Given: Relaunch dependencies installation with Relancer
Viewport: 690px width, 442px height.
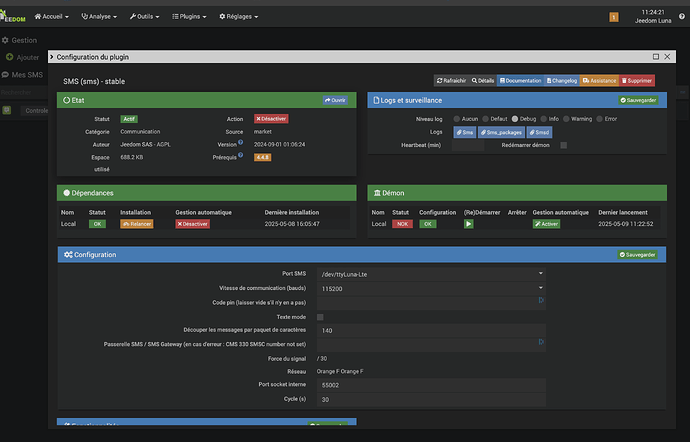Looking at the screenshot, I should [137, 224].
